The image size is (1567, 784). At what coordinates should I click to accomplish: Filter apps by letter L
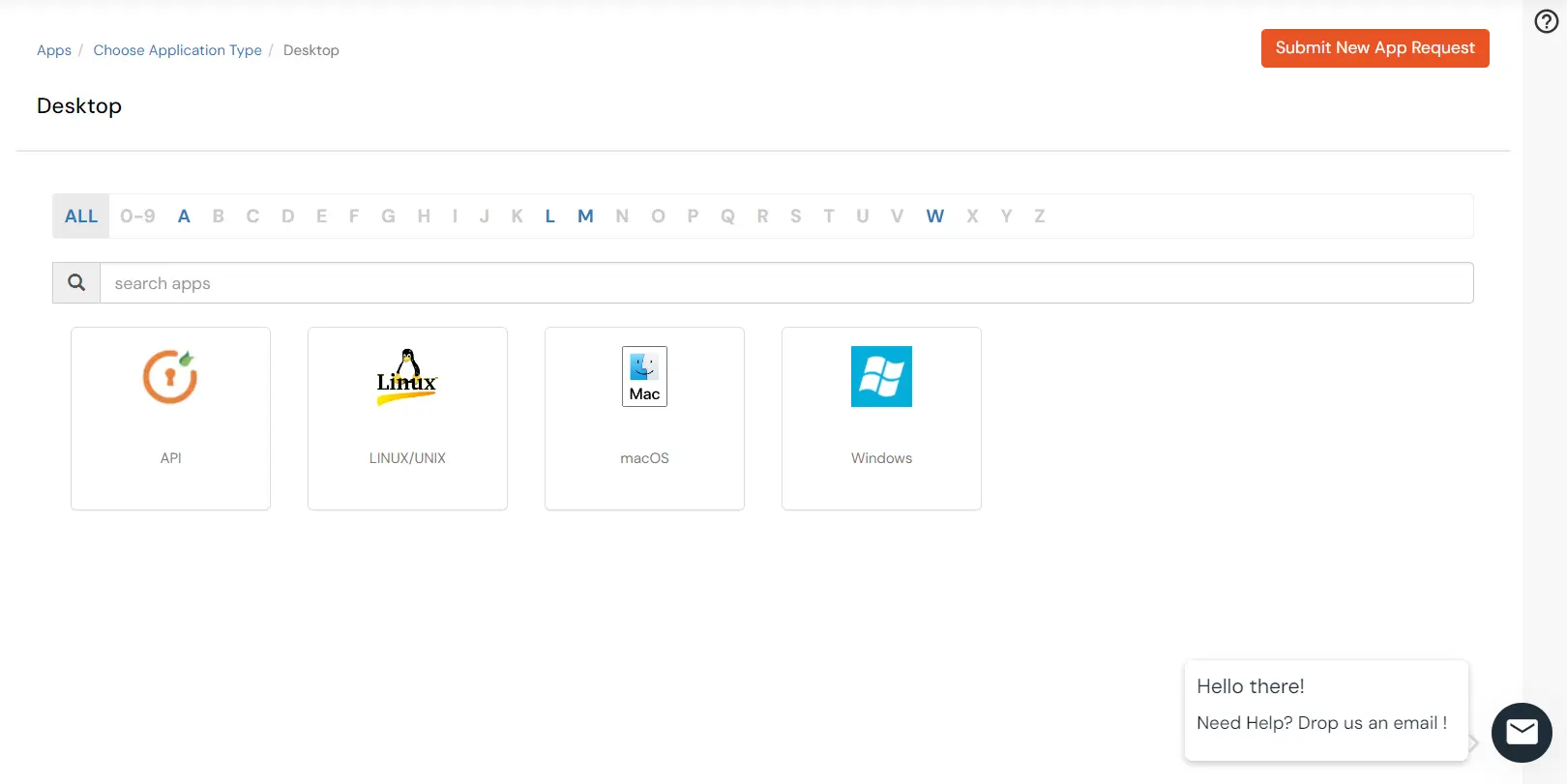[549, 217]
